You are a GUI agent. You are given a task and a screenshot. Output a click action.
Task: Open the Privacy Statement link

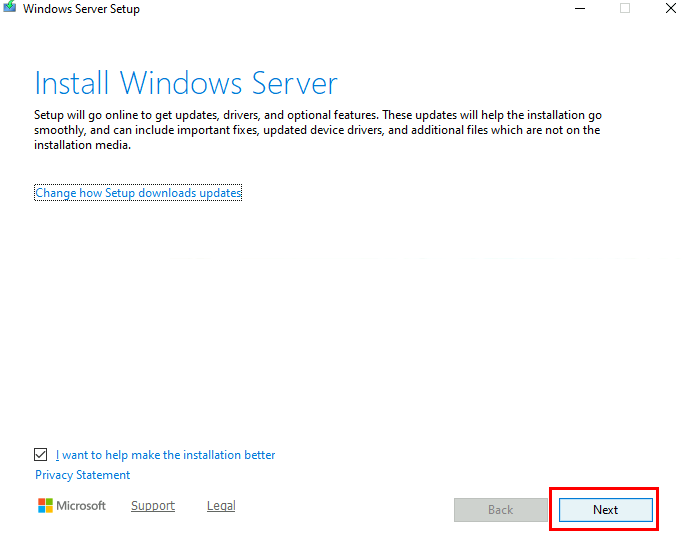coord(82,475)
